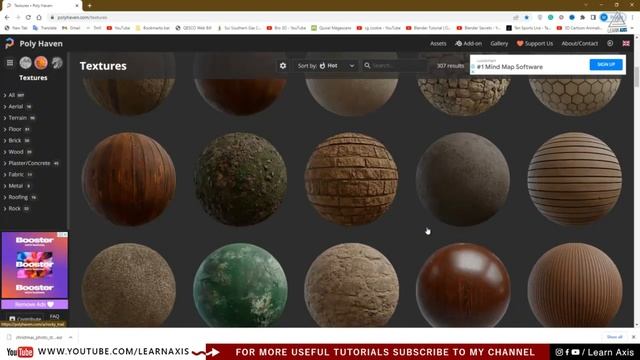Open a new browser tab
The width and height of the screenshot is (640, 360).
click(89, 5)
